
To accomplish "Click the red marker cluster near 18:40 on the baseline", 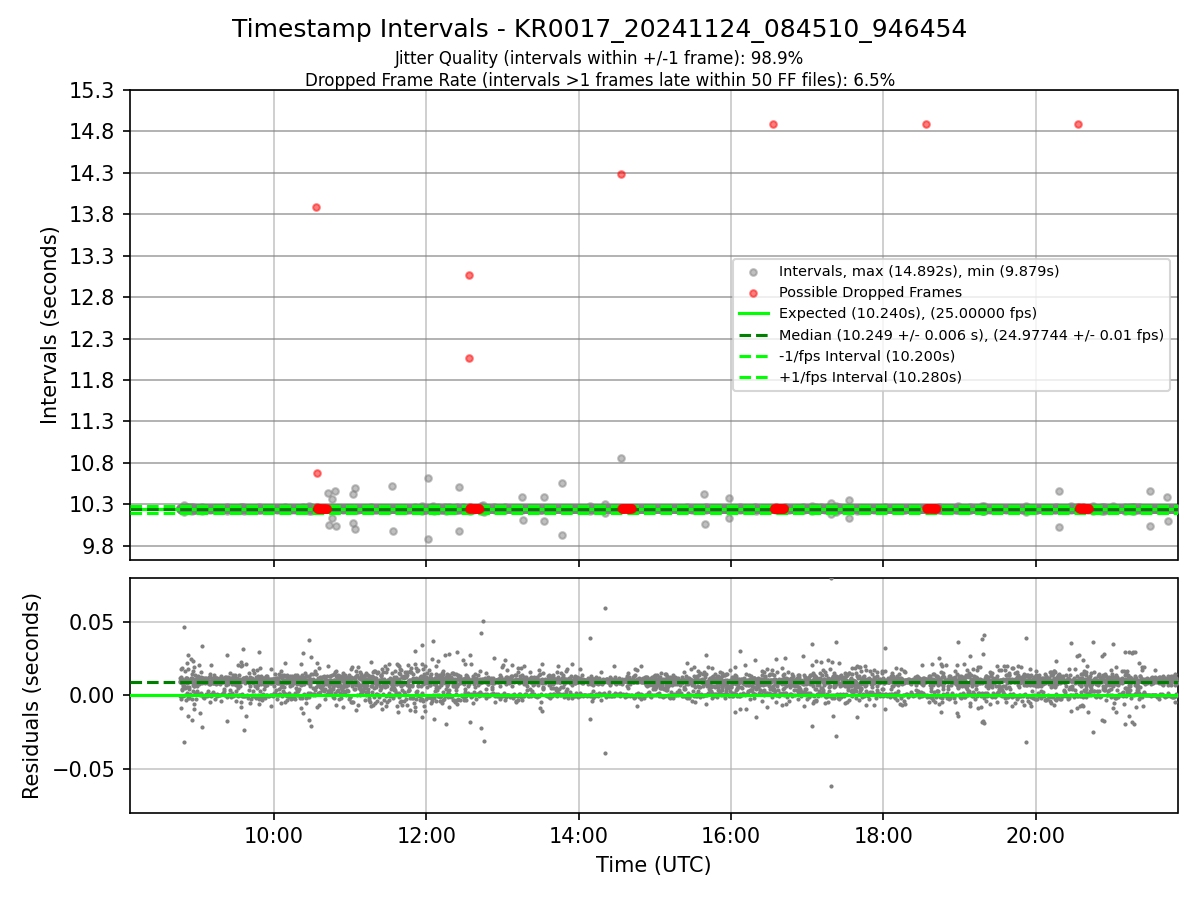I will tap(931, 509).
